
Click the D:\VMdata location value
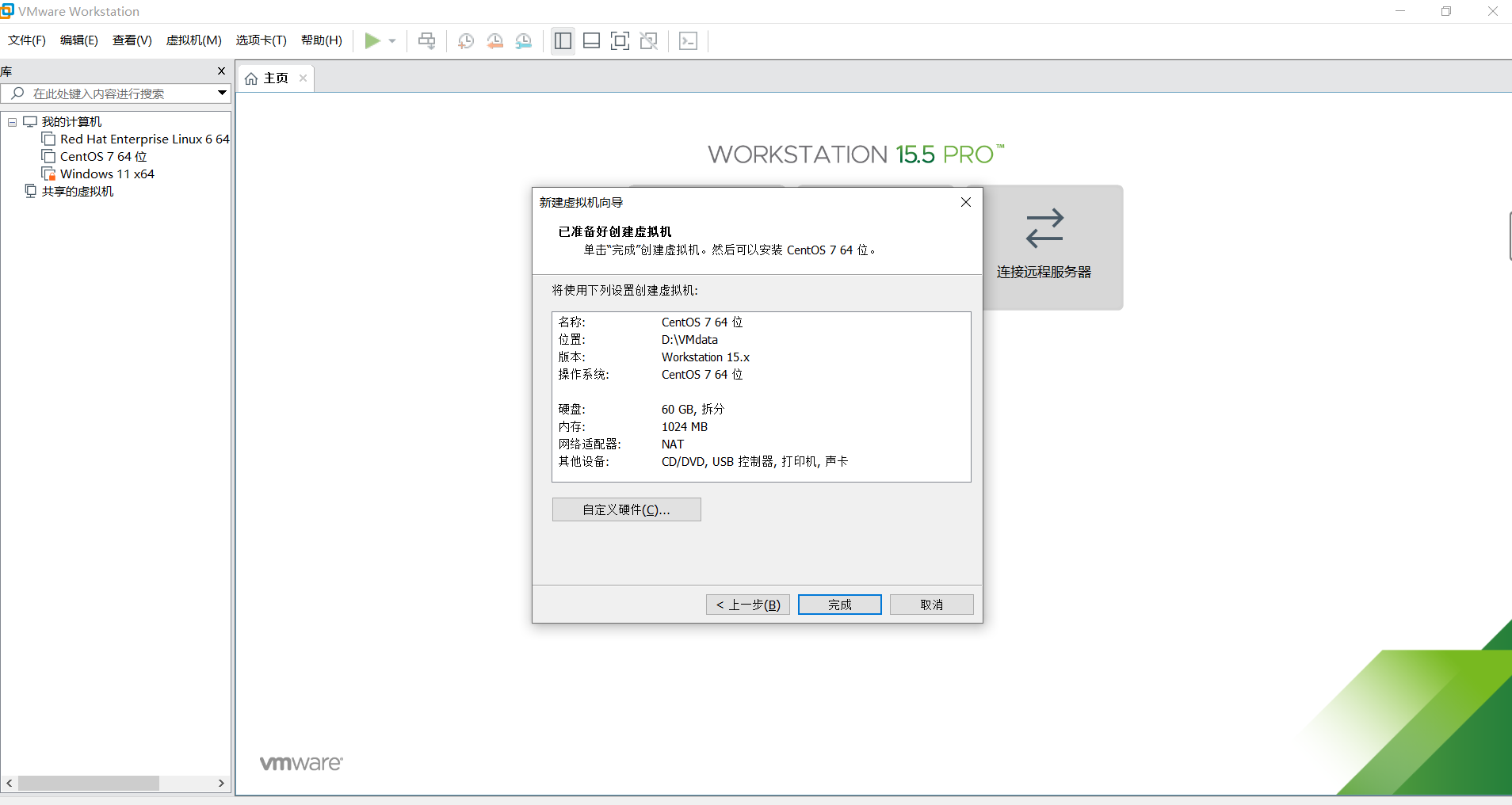pos(689,340)
